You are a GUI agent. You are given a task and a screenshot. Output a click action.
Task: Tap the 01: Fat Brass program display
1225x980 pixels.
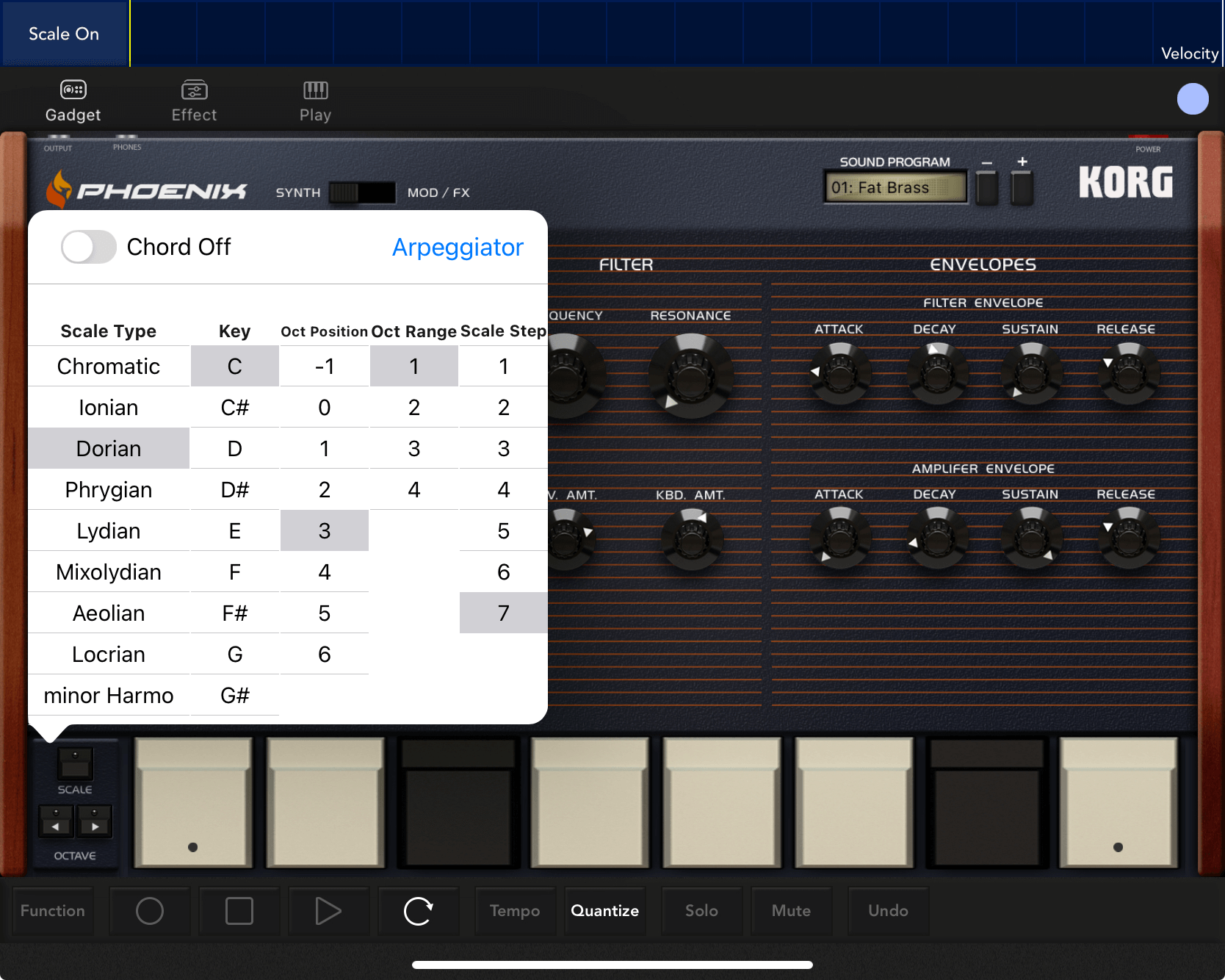pos(895,187)
